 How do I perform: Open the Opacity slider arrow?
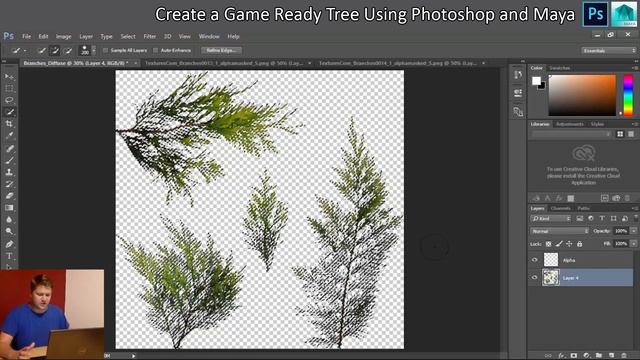tap(633, 231)
